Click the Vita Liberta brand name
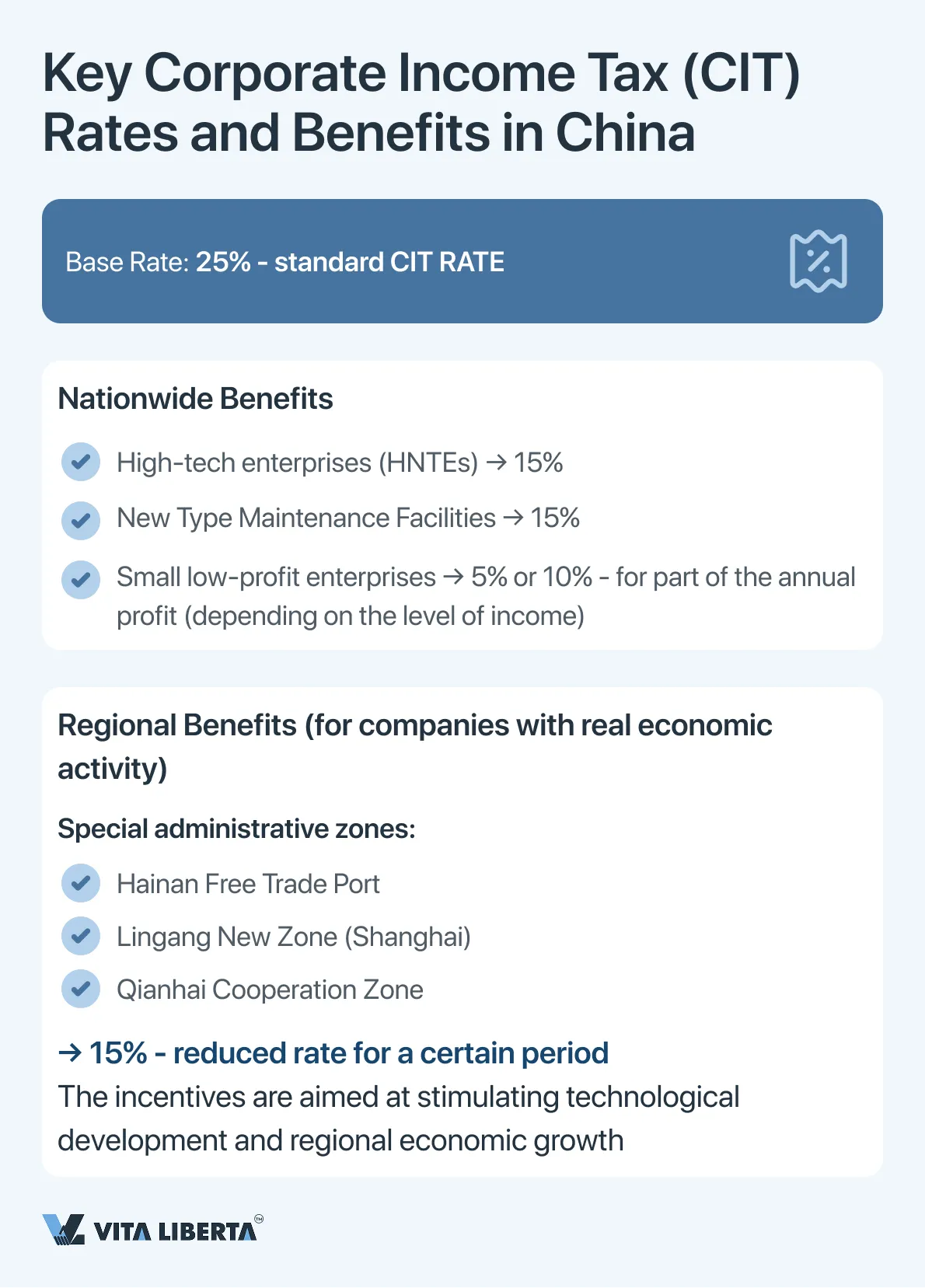The width and height of the screenshot is (925, 1288). tap(175, 1232)
